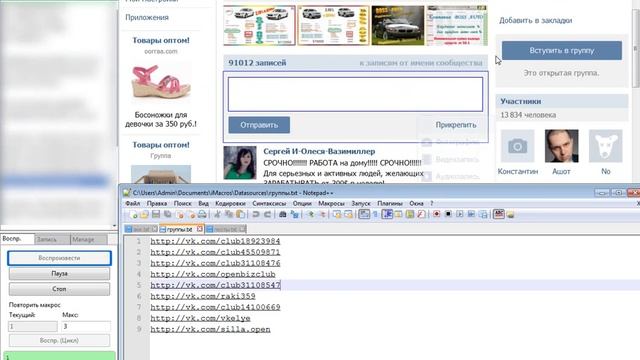Click the Playback macro icon in Notepad++
The width and height of the screenshot is (640, 360).
[460, 214]
